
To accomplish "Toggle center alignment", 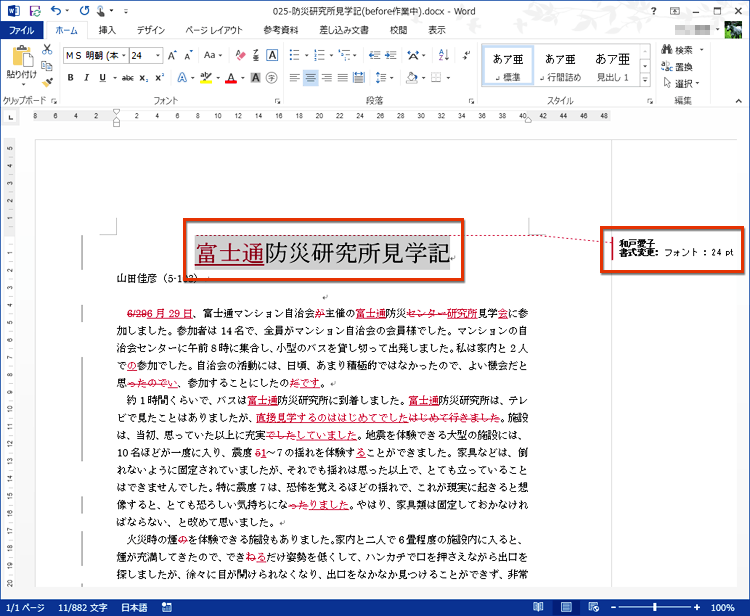I will coord(310,77).
